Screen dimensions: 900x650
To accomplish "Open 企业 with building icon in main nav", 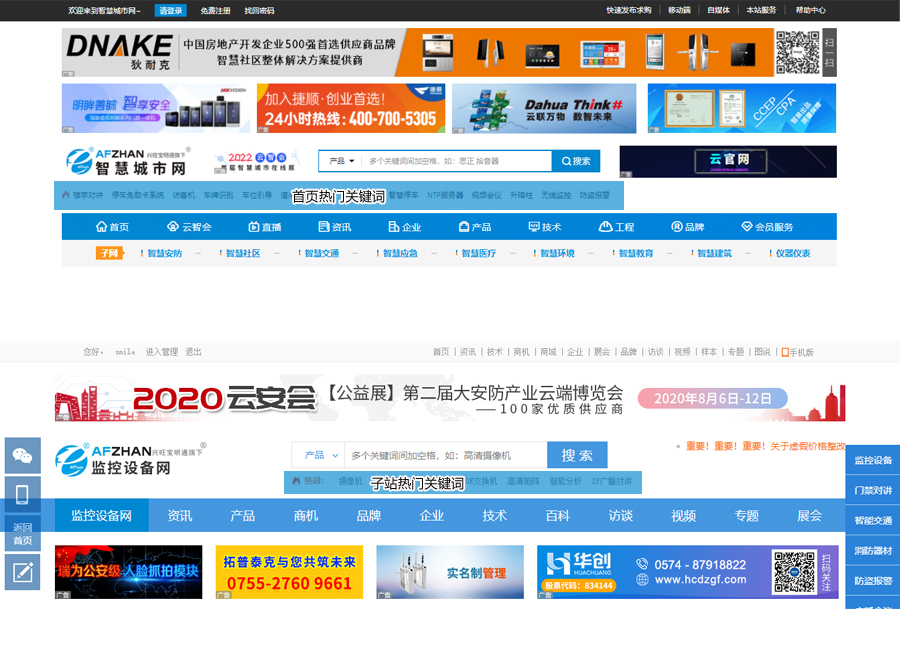I will click(x=405, y=227).
